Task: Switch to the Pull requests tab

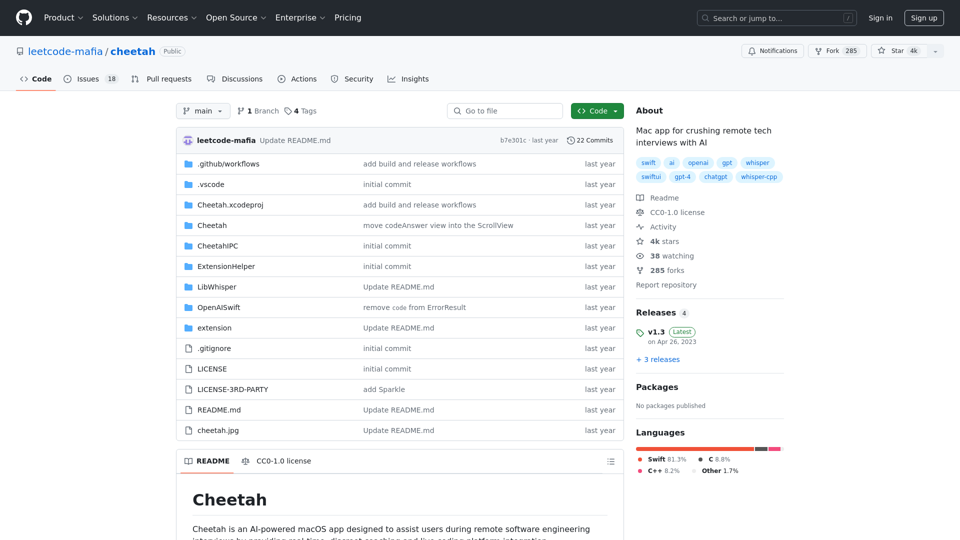Action: coord(161,79)
